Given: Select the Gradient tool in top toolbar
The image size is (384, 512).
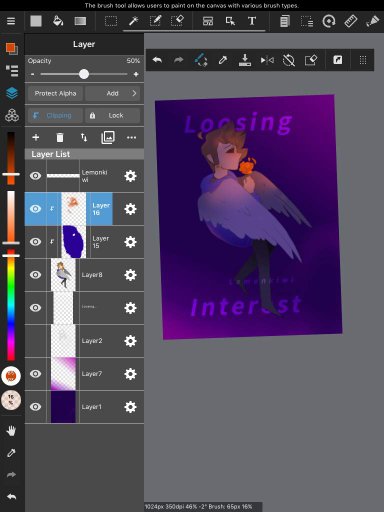Looking at the screenshot, I should 80,21.
